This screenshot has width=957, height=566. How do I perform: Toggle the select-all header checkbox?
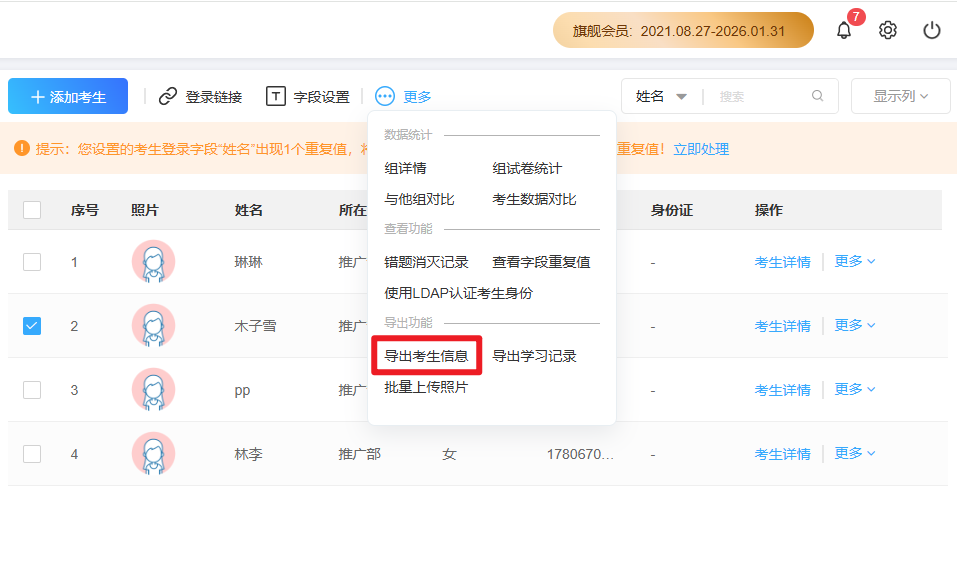[x=32, y=210]
